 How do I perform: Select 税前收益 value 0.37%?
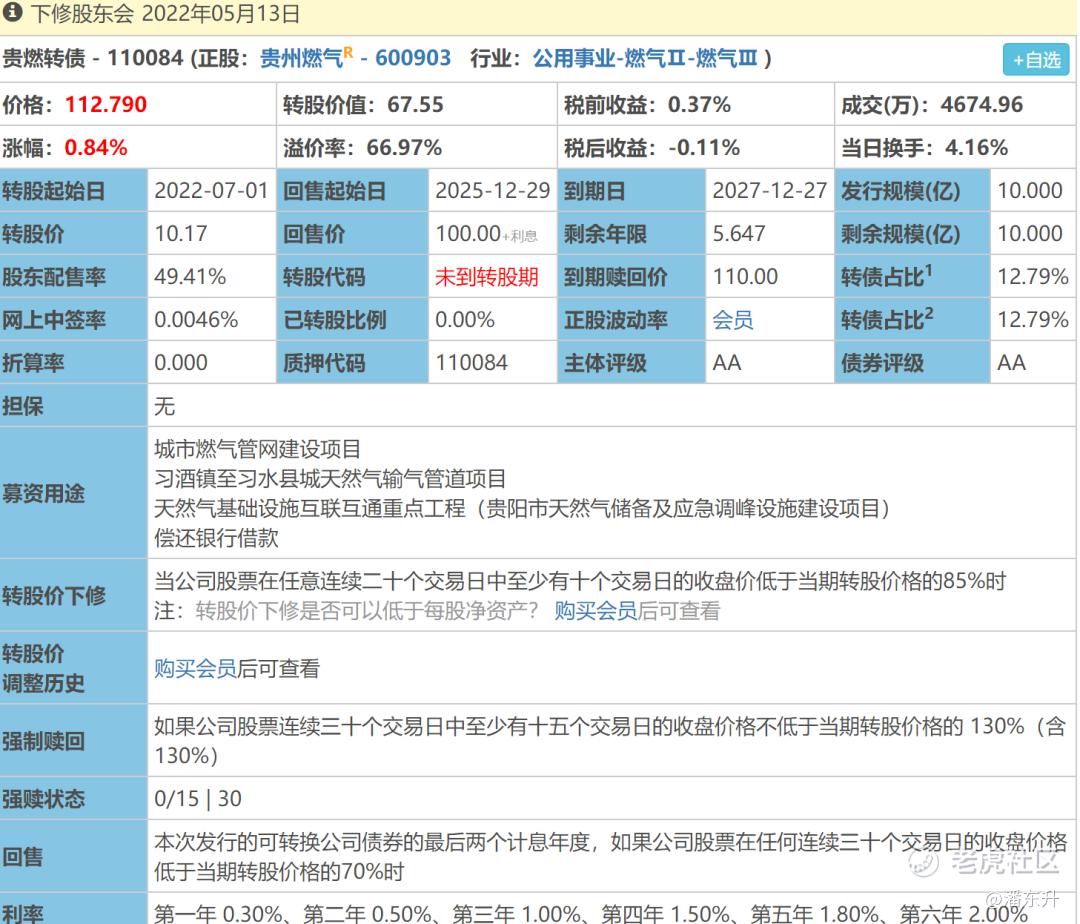699,105
